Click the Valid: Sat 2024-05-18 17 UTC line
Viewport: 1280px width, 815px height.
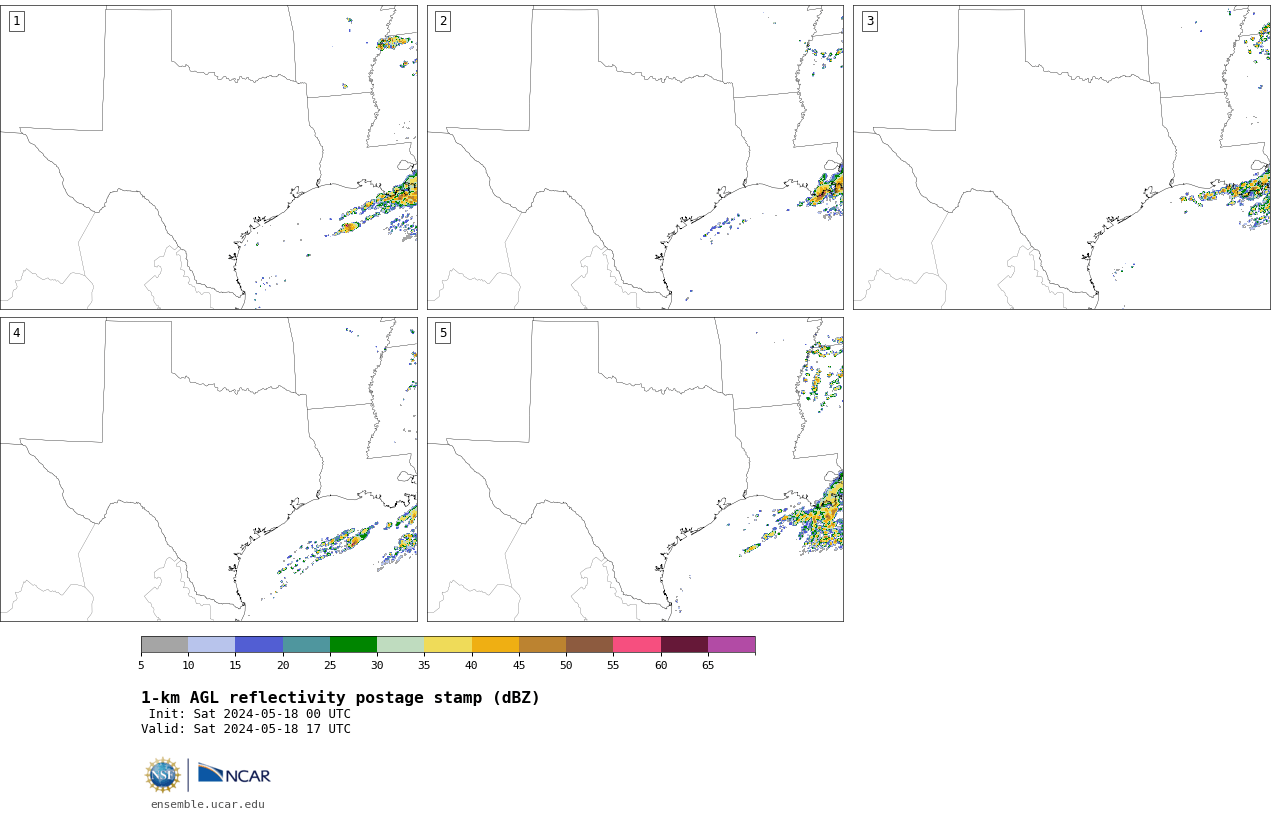coord(246,729)
